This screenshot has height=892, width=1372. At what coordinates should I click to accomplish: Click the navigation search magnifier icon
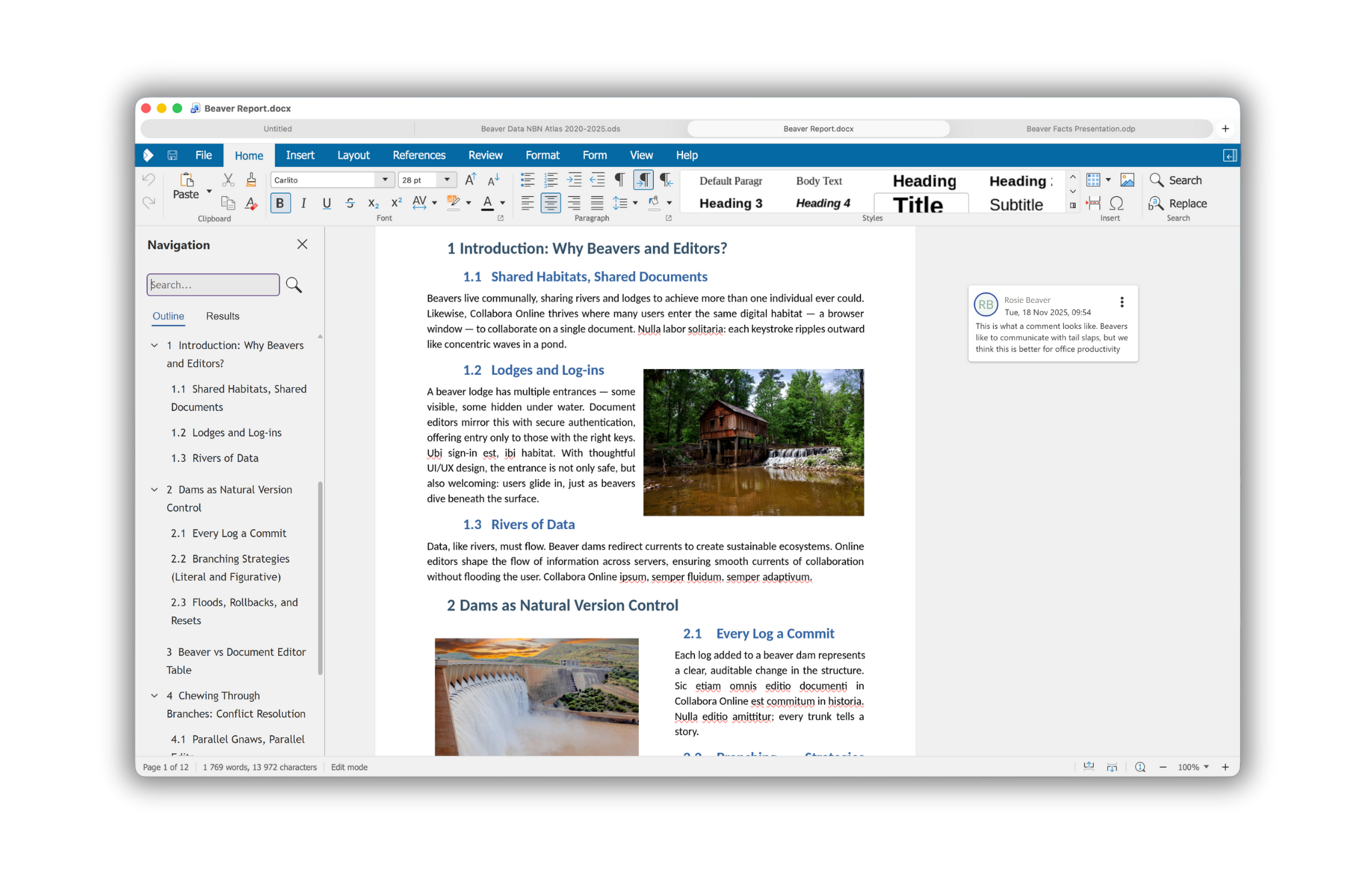point(293,285)
